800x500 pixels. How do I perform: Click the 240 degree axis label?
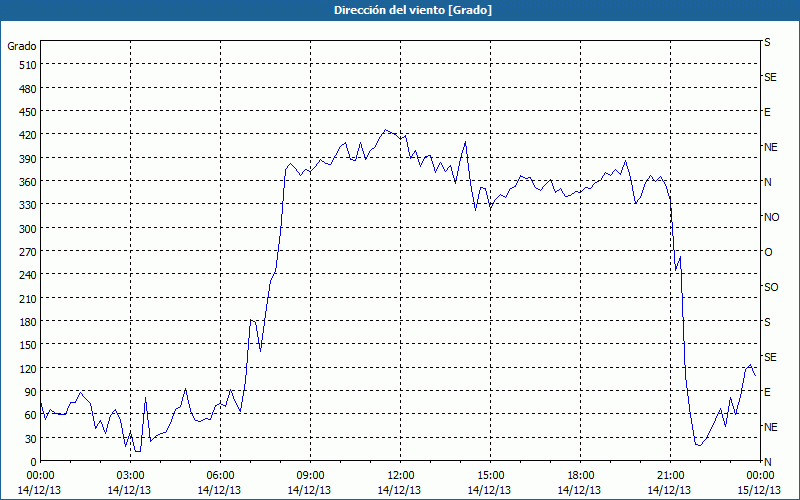pos(28,275)
